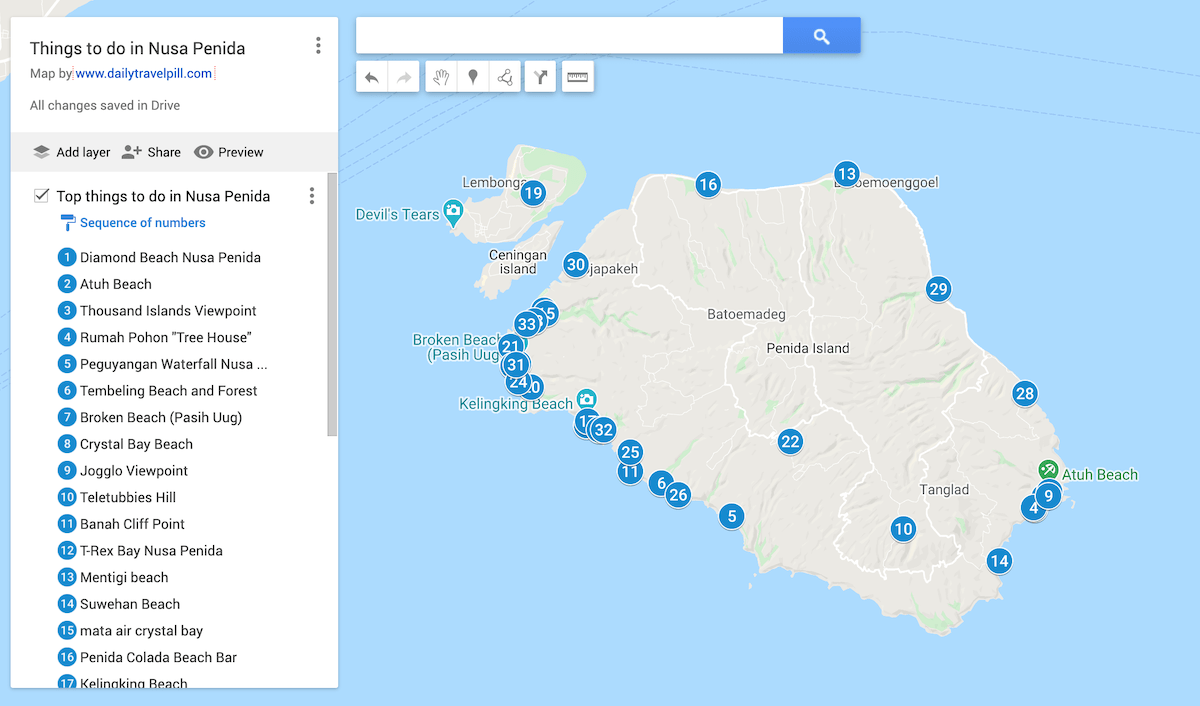1200x706 pixels.
Task: Select the hand pan tool
Action: tap(441, 77)
